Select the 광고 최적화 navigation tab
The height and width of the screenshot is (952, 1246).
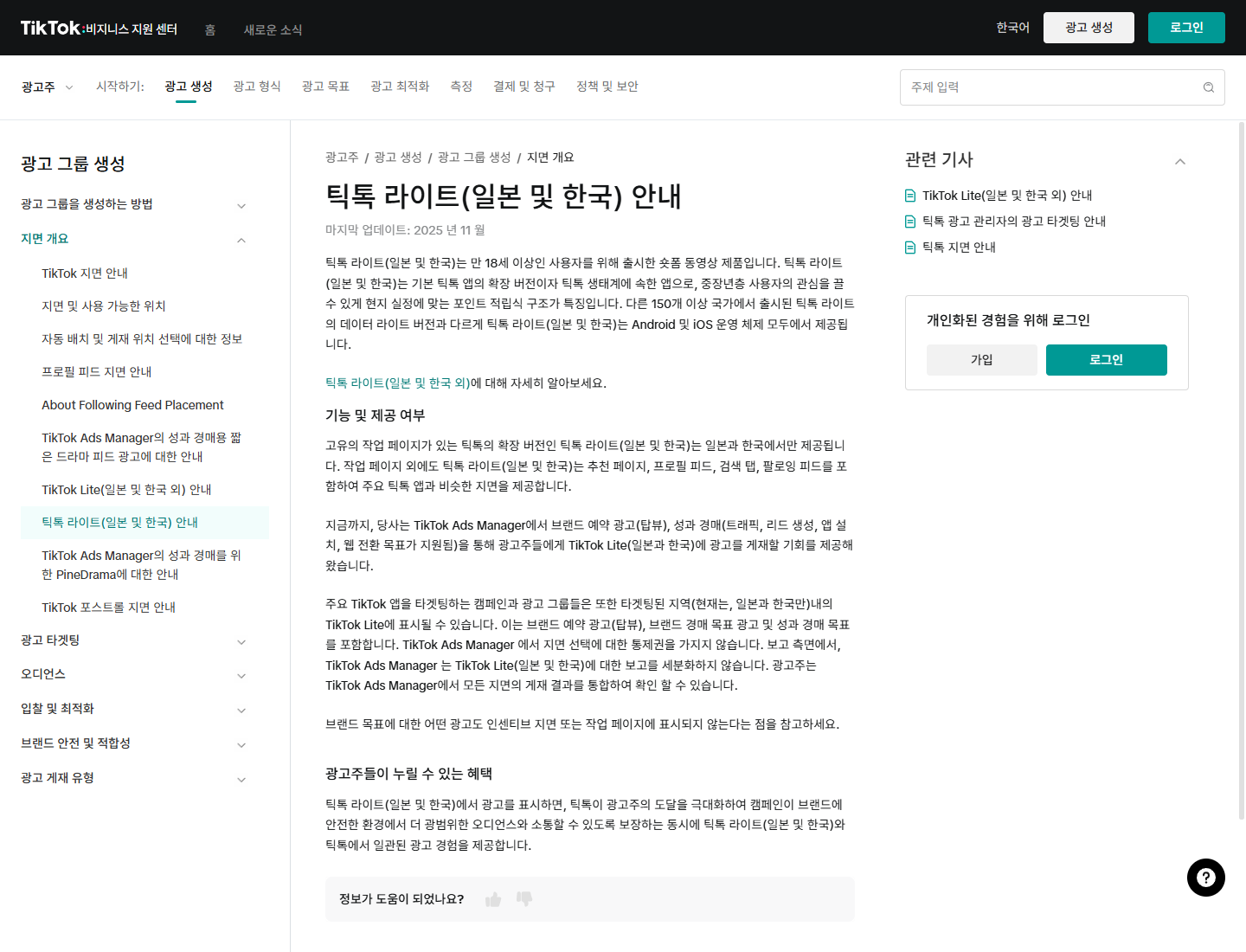[x=400, y=87]
